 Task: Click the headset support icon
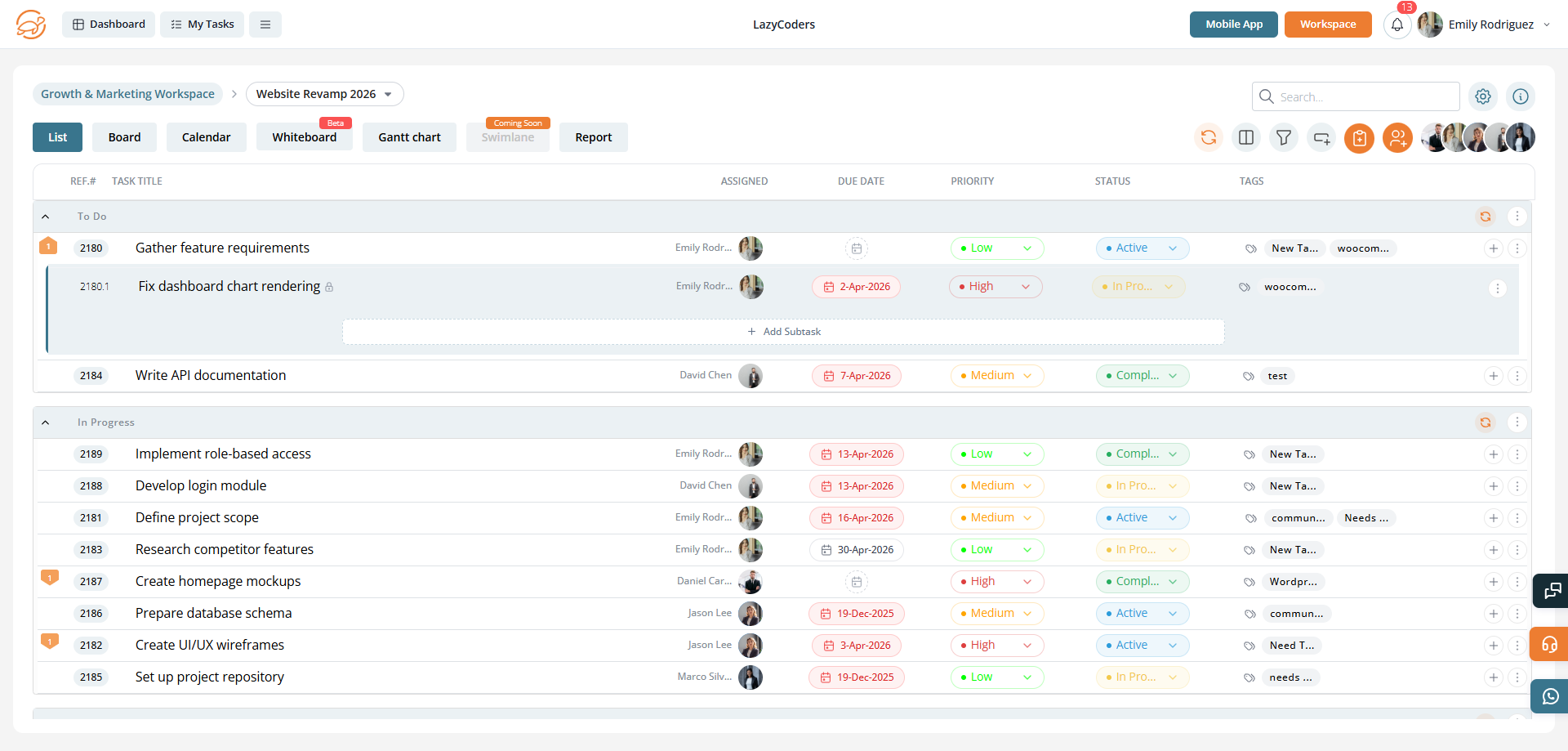(x=1549, y=644)
